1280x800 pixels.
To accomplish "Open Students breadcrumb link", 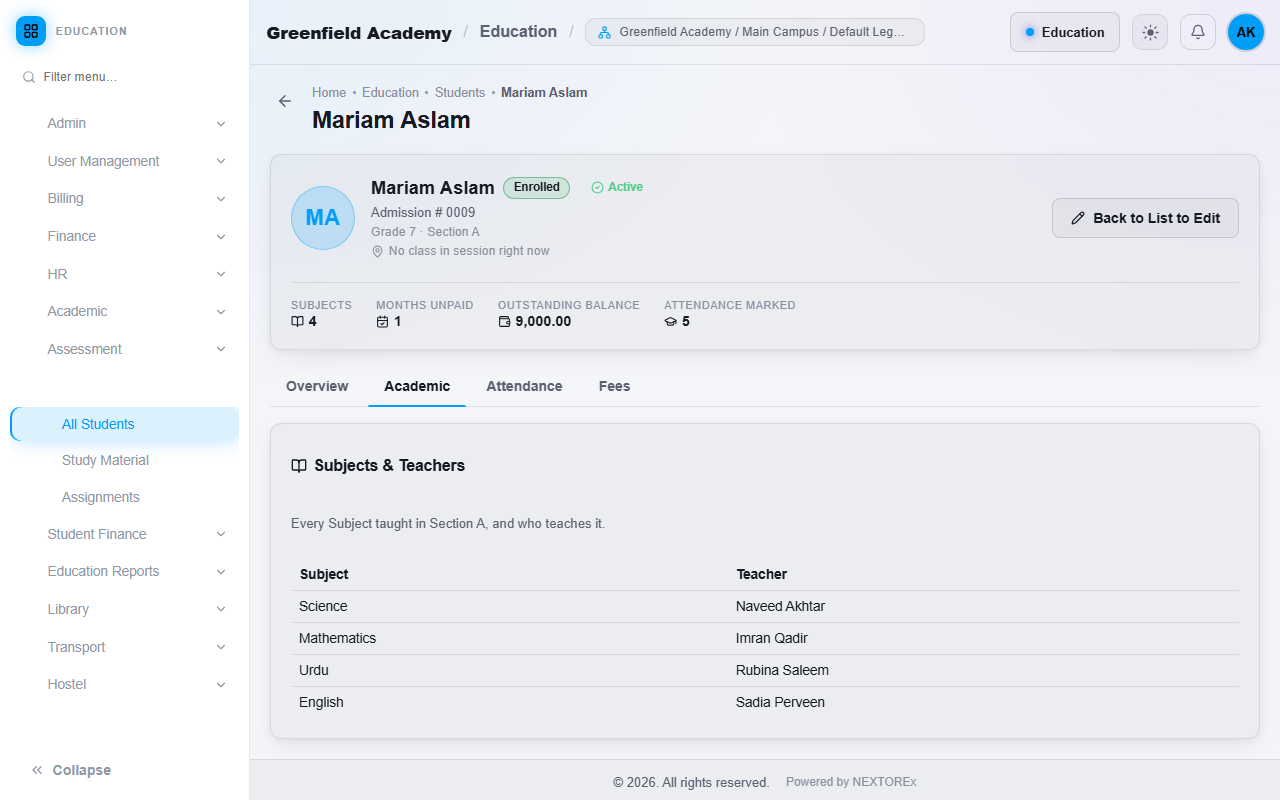I will click(460, 92).
